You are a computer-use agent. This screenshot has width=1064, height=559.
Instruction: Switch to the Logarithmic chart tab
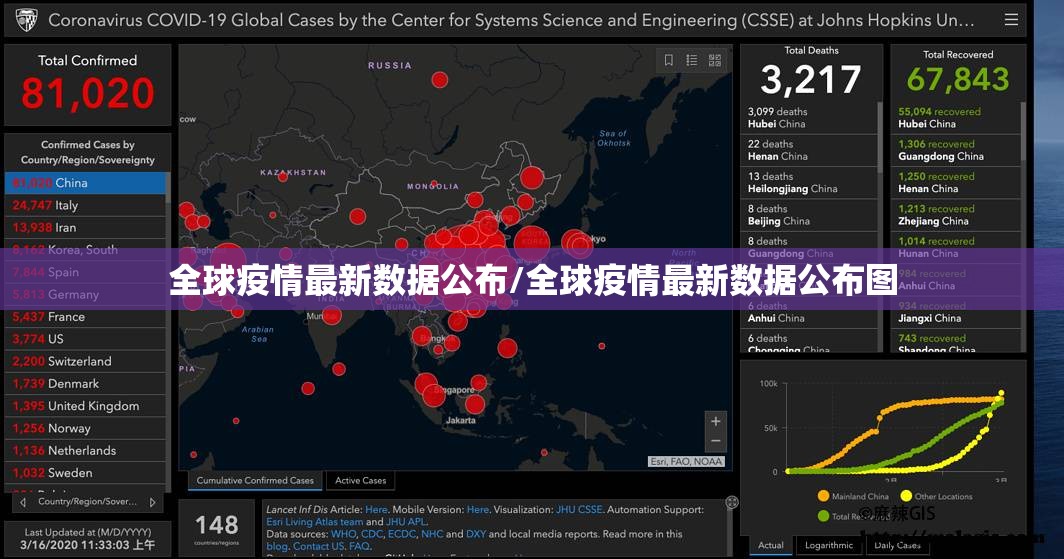[829, 545]
